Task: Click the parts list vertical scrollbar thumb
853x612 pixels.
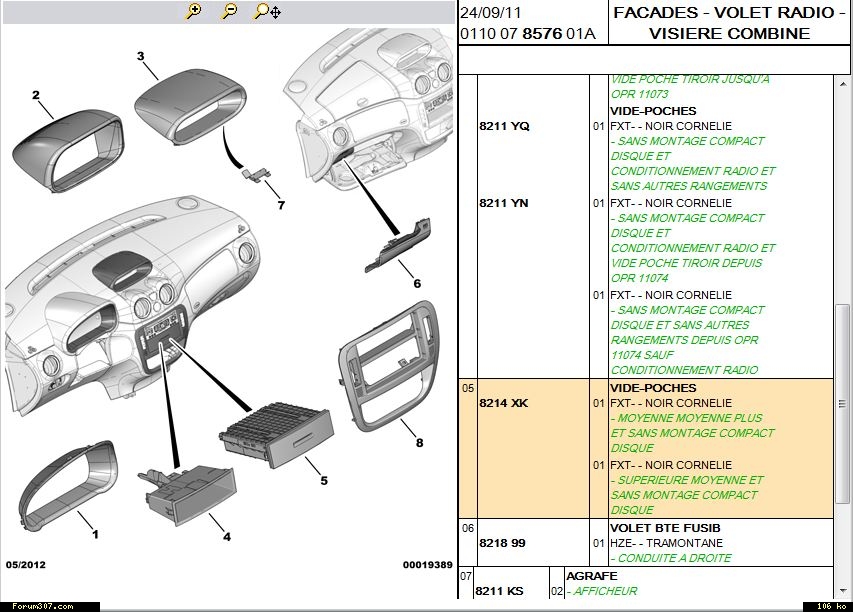Action: [x=843, y=417]
